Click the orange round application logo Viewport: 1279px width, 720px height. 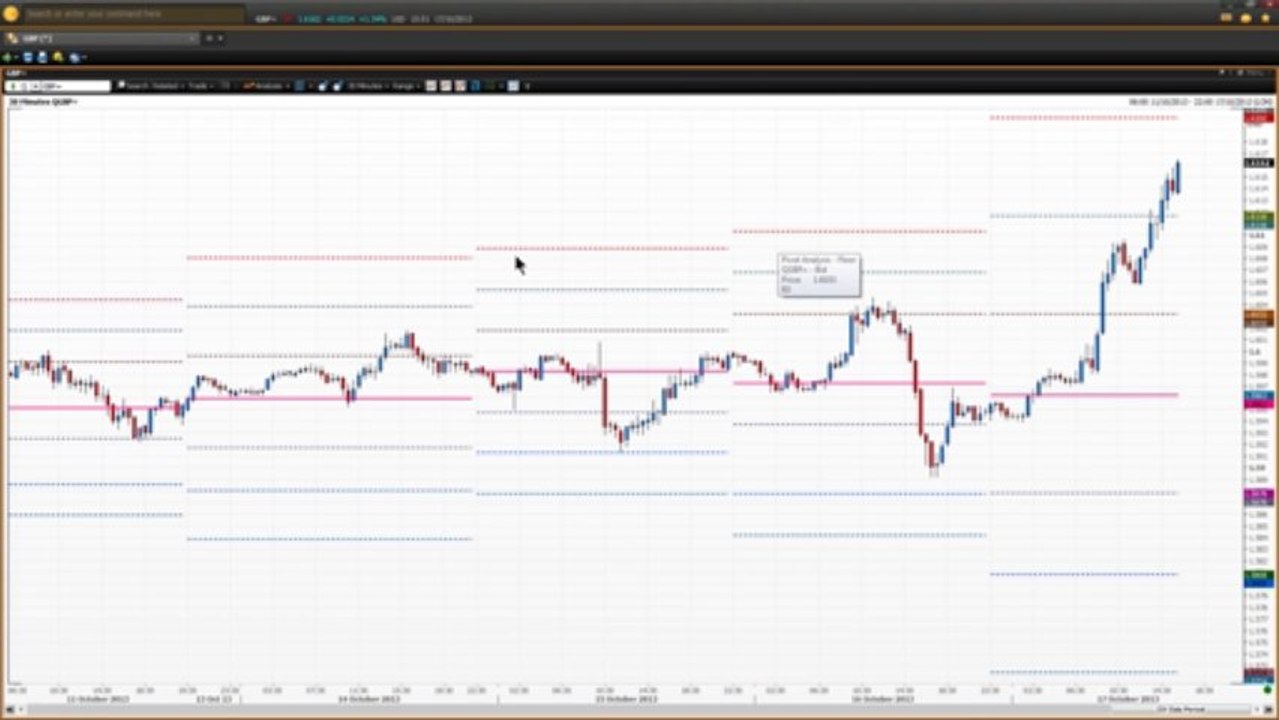tap(11, 14)
